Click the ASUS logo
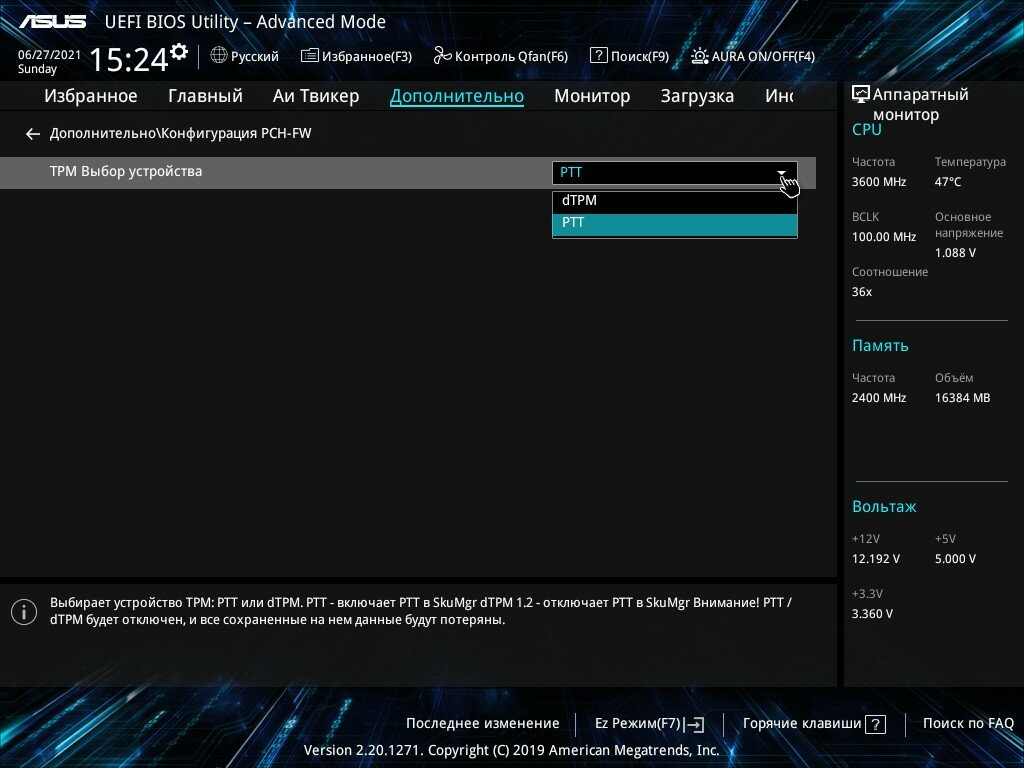Viewport: 1024px width, 768px height. click(52, 22)
